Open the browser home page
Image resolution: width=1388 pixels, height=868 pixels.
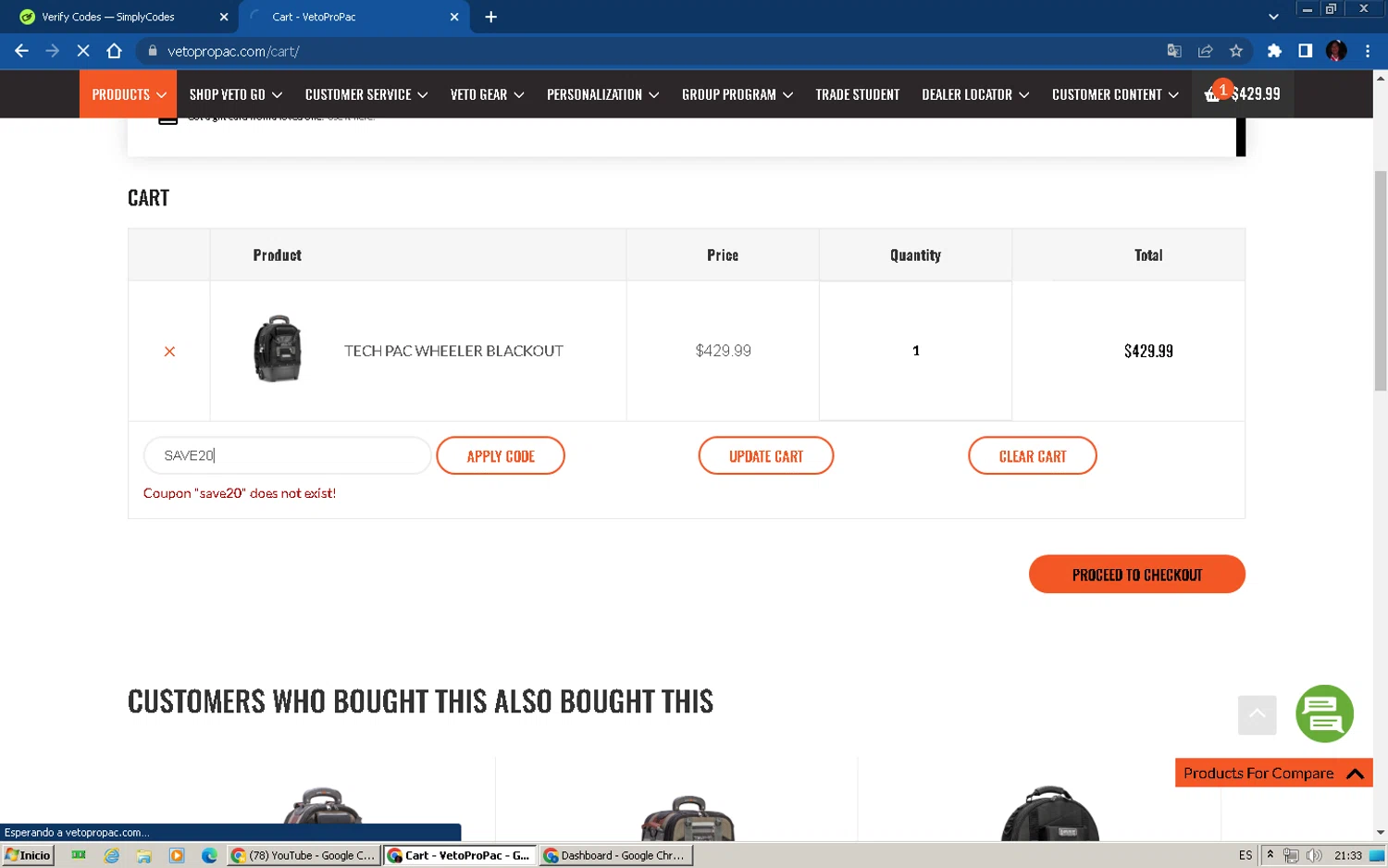[x=114, y=51]
